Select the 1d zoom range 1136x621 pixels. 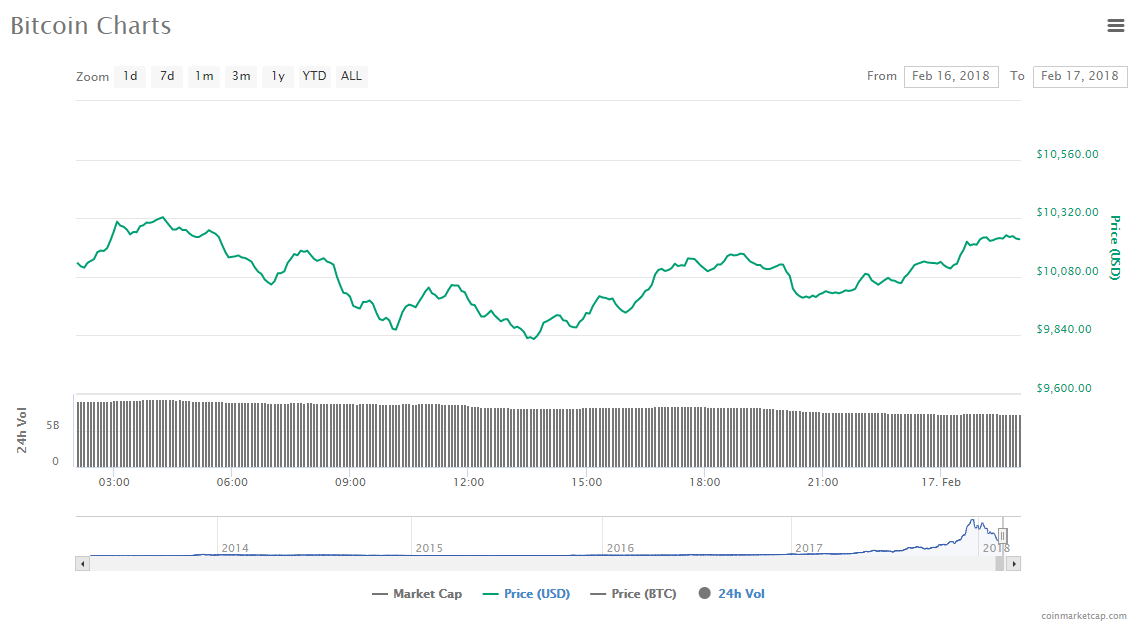pos(129,76)
